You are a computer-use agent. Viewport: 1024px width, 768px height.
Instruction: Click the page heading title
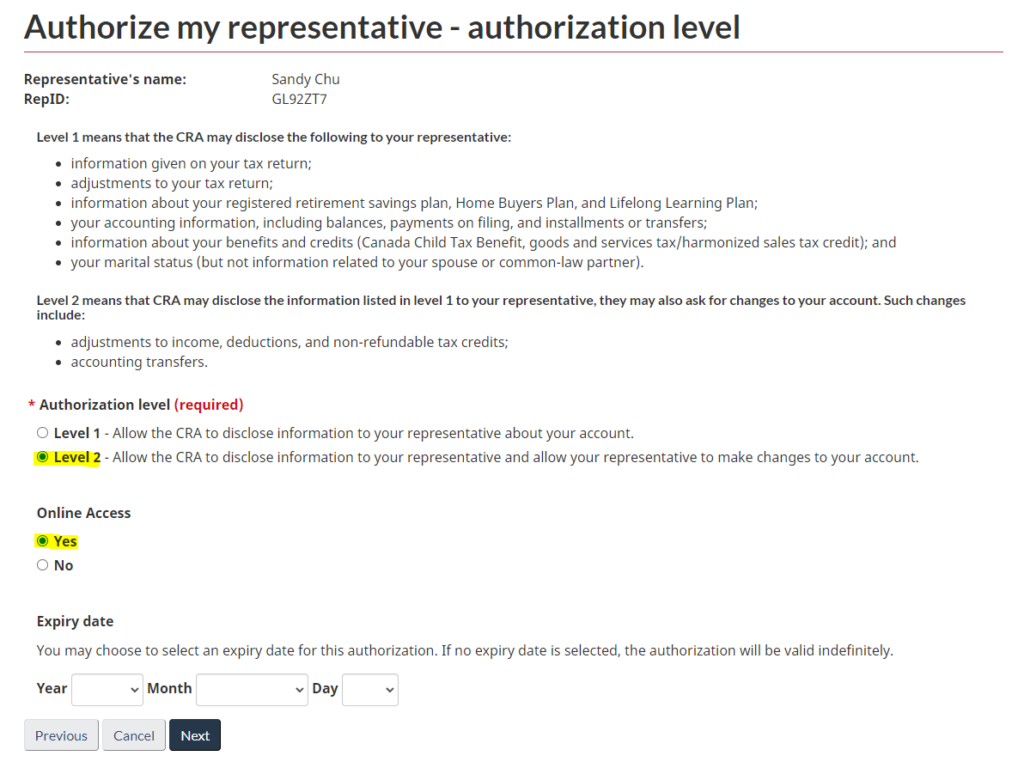pos(382,27)
